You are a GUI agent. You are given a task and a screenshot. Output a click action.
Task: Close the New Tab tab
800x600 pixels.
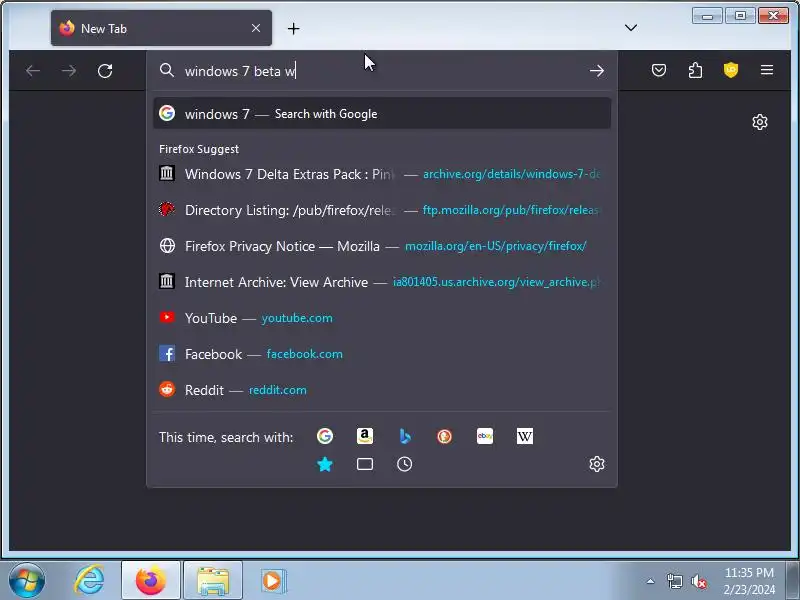click(x=256, y=28)
